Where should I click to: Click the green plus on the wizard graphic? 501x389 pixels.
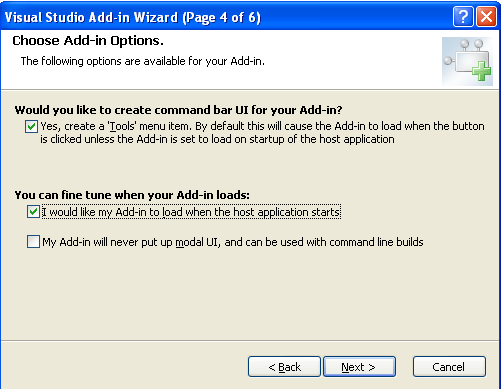click(481, 71)
